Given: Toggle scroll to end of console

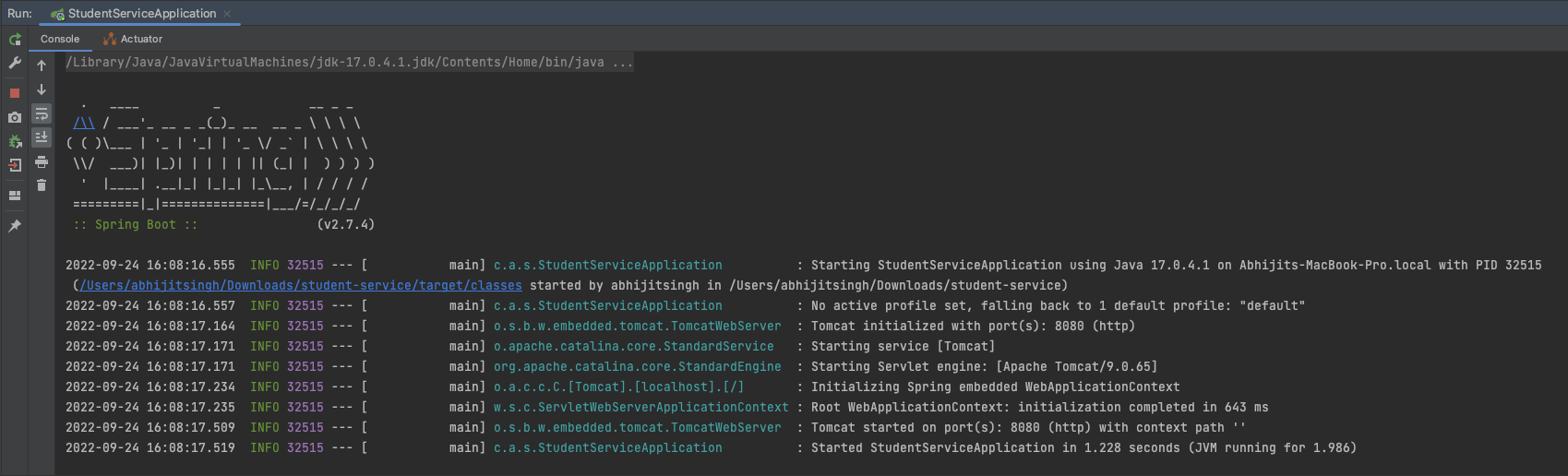Looking at the screenshot, I should coord(42,137).
